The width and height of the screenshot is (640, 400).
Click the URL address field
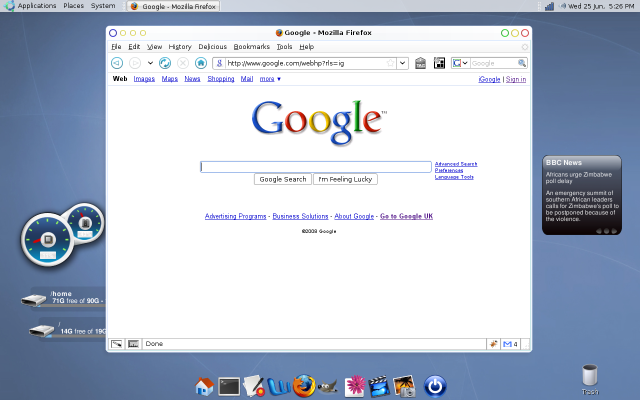pos(305,63)
